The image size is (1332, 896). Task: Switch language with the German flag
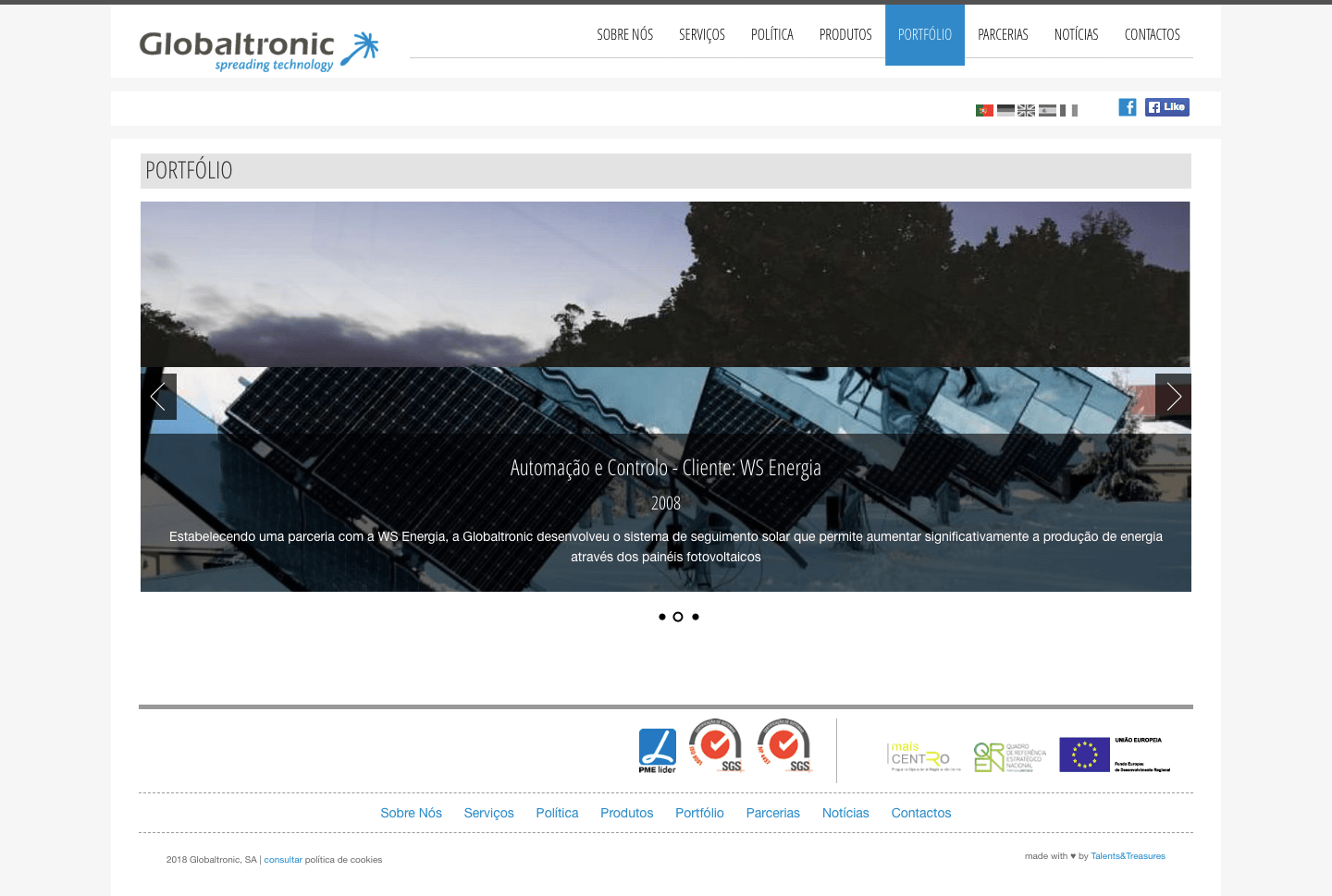(1005, 111)
